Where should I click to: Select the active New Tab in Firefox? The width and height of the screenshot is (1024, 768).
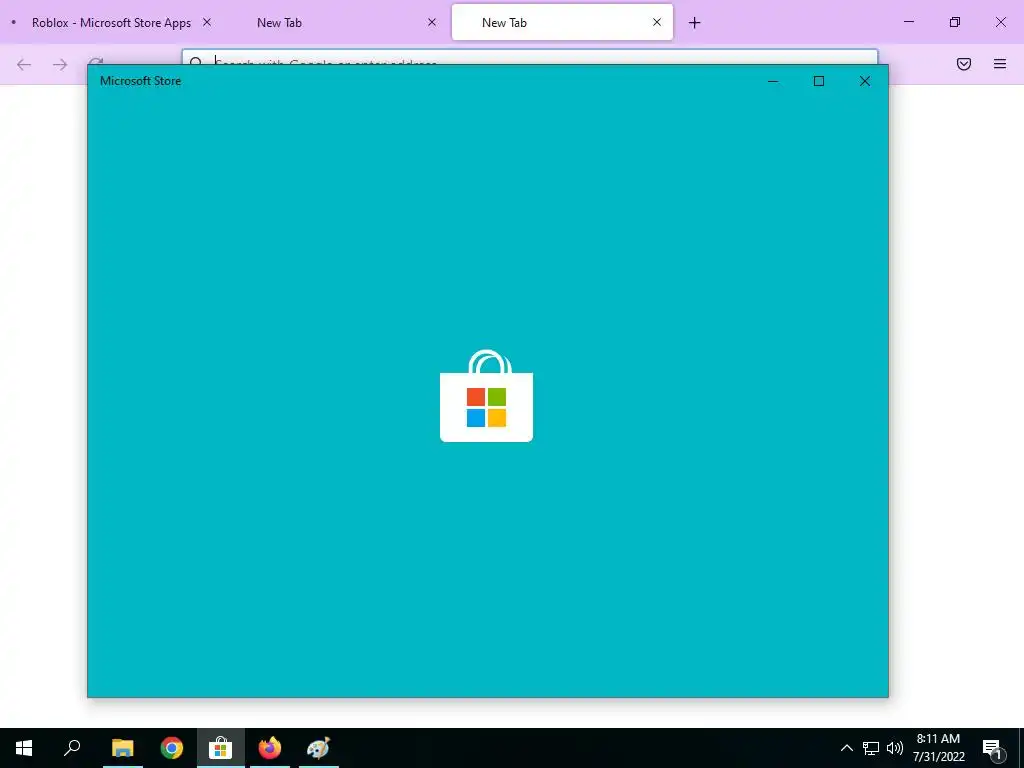pyautogui.click(x=562, y=22)
